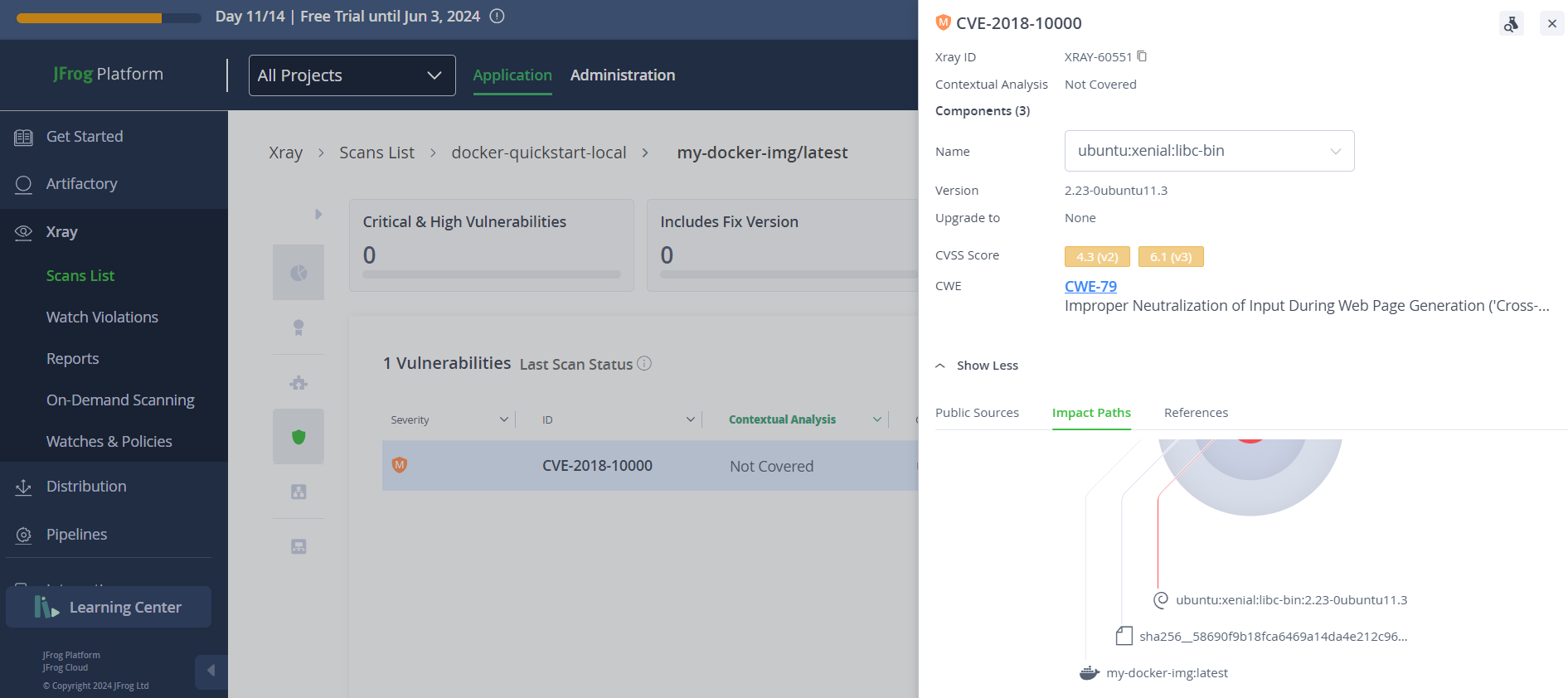Click the Scans List breadcrumb
This screenshot has height=698, width=1568.
point(376,153)
